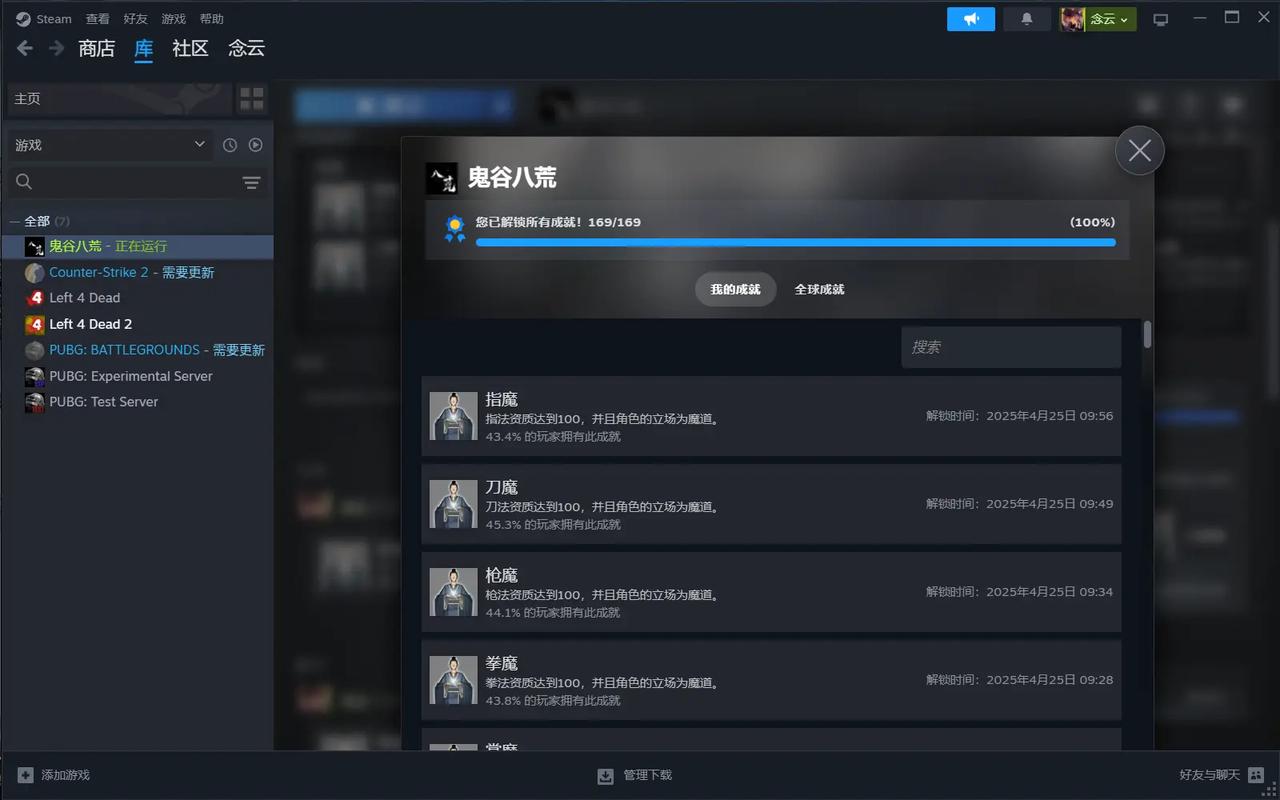Click the blue achievement ribbon badge
Screen dimensions: 1280x800
click(x=455, y=229)
